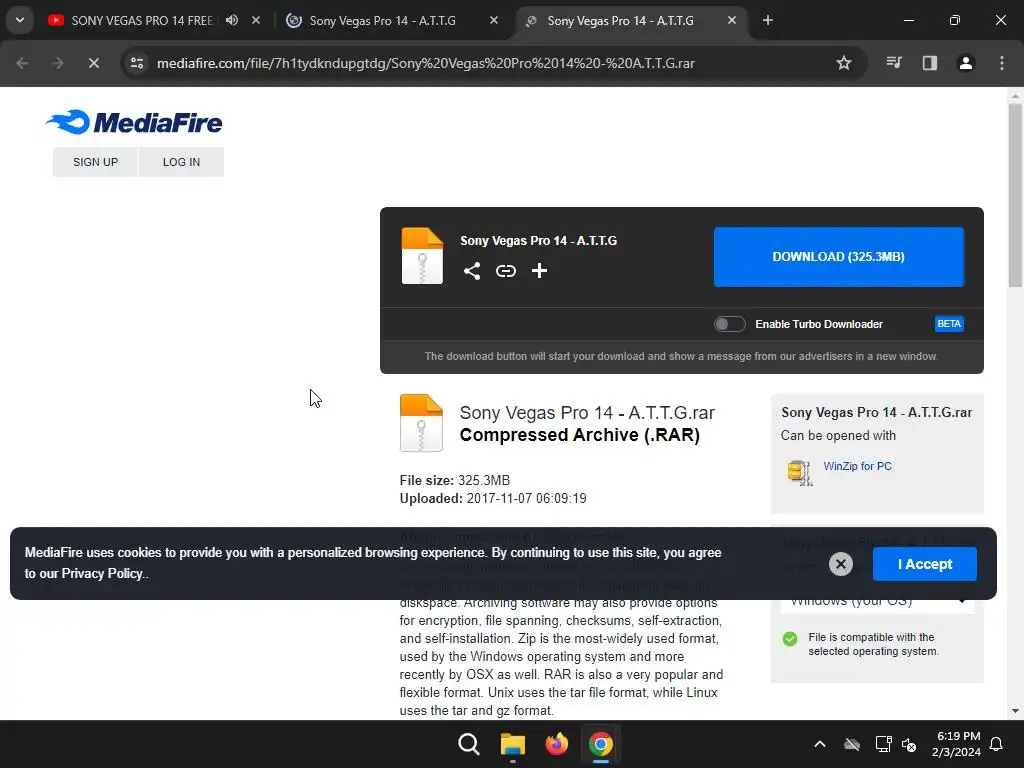Screen dimensions: 1024x768
Task: Open the Chrome three-dot menu
Action: (x=1002, y=63)
